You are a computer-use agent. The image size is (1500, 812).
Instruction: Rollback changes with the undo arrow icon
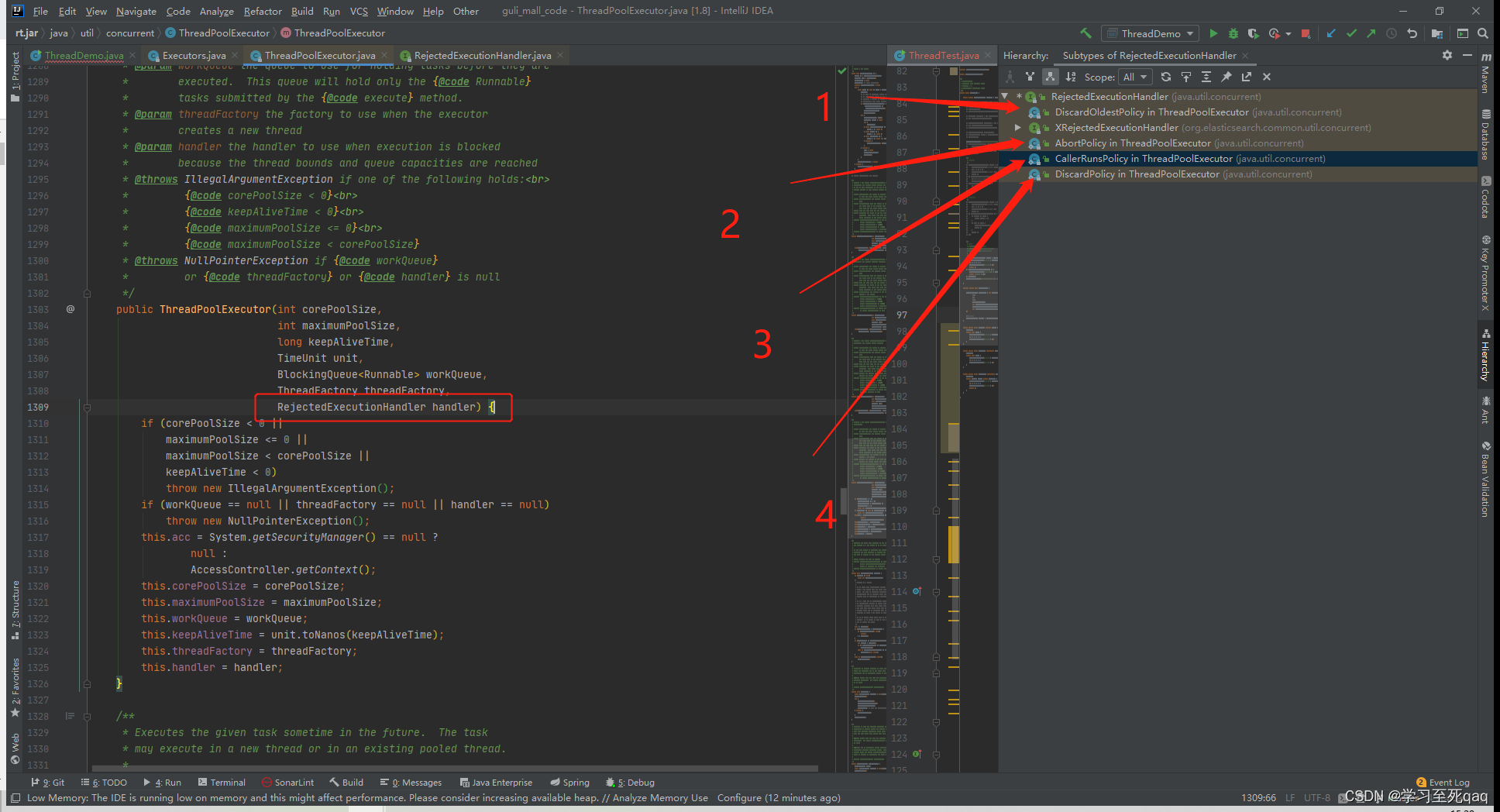tap(1412, 33)
